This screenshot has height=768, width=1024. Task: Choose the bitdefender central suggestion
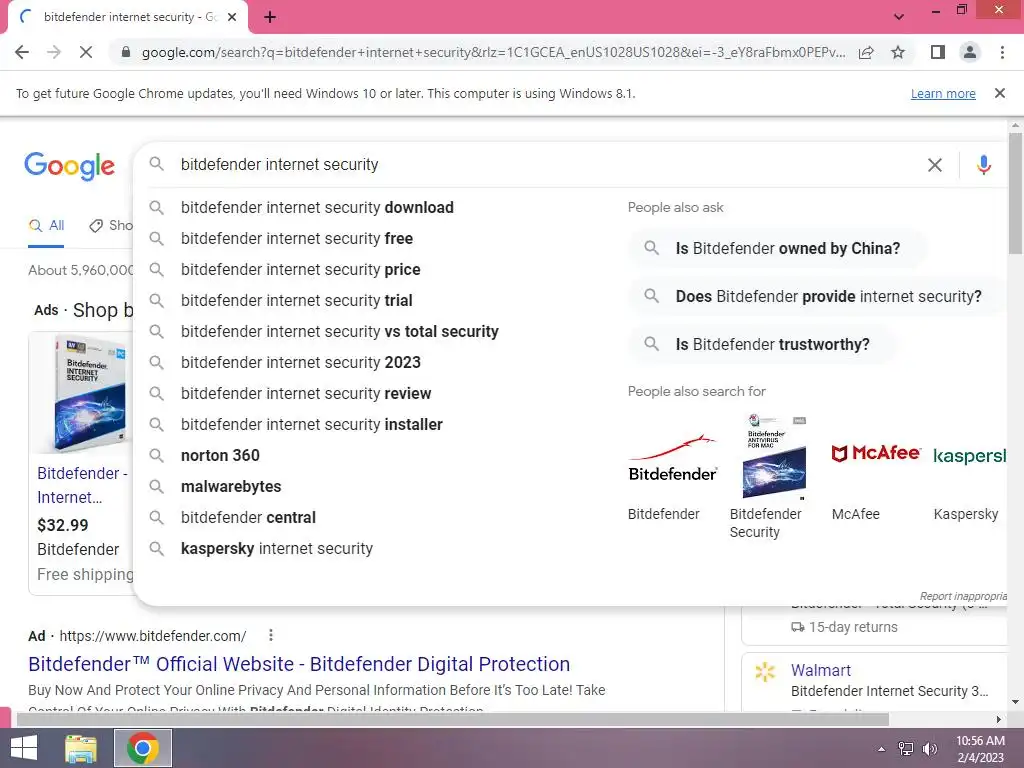pos(248,517)
